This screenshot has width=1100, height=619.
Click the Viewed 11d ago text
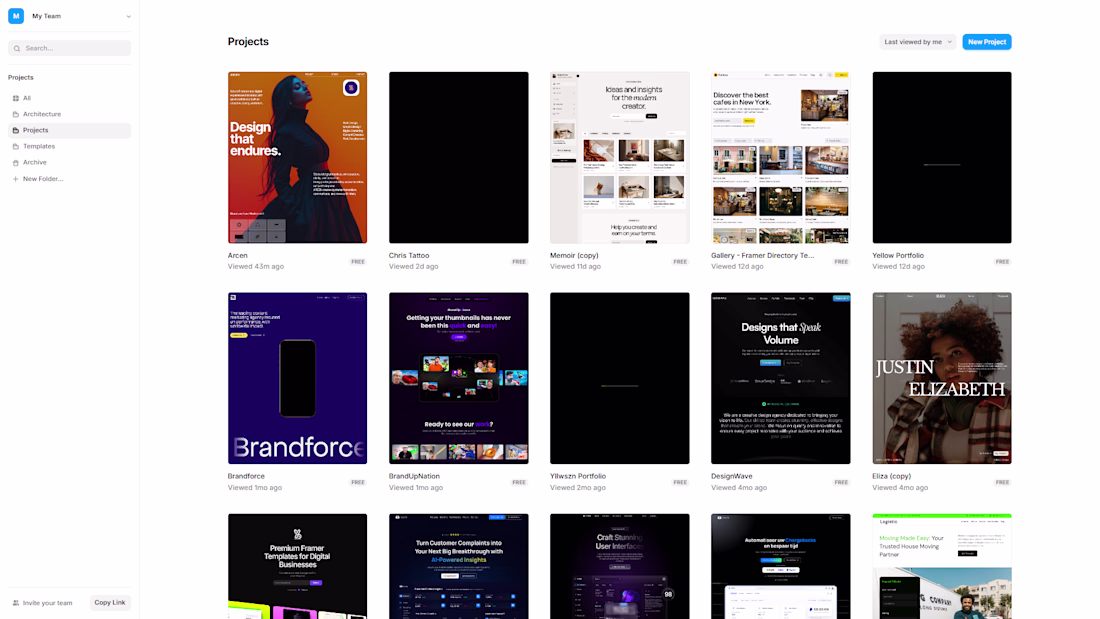[575, 267]
